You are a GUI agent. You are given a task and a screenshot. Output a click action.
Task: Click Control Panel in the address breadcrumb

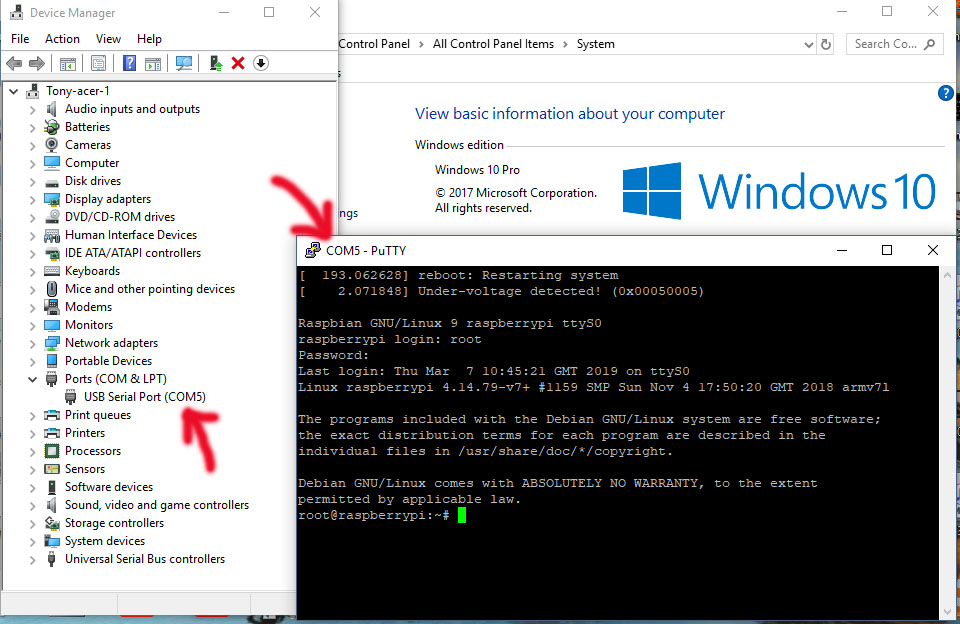click(374, 44)
